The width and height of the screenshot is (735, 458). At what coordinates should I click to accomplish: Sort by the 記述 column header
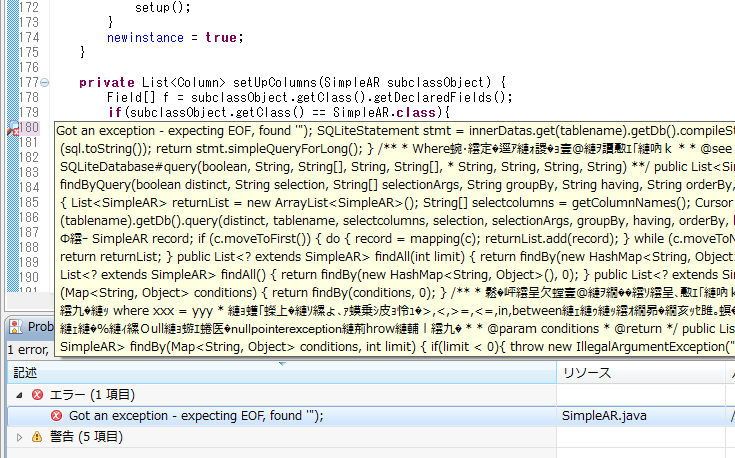point(282,373)
